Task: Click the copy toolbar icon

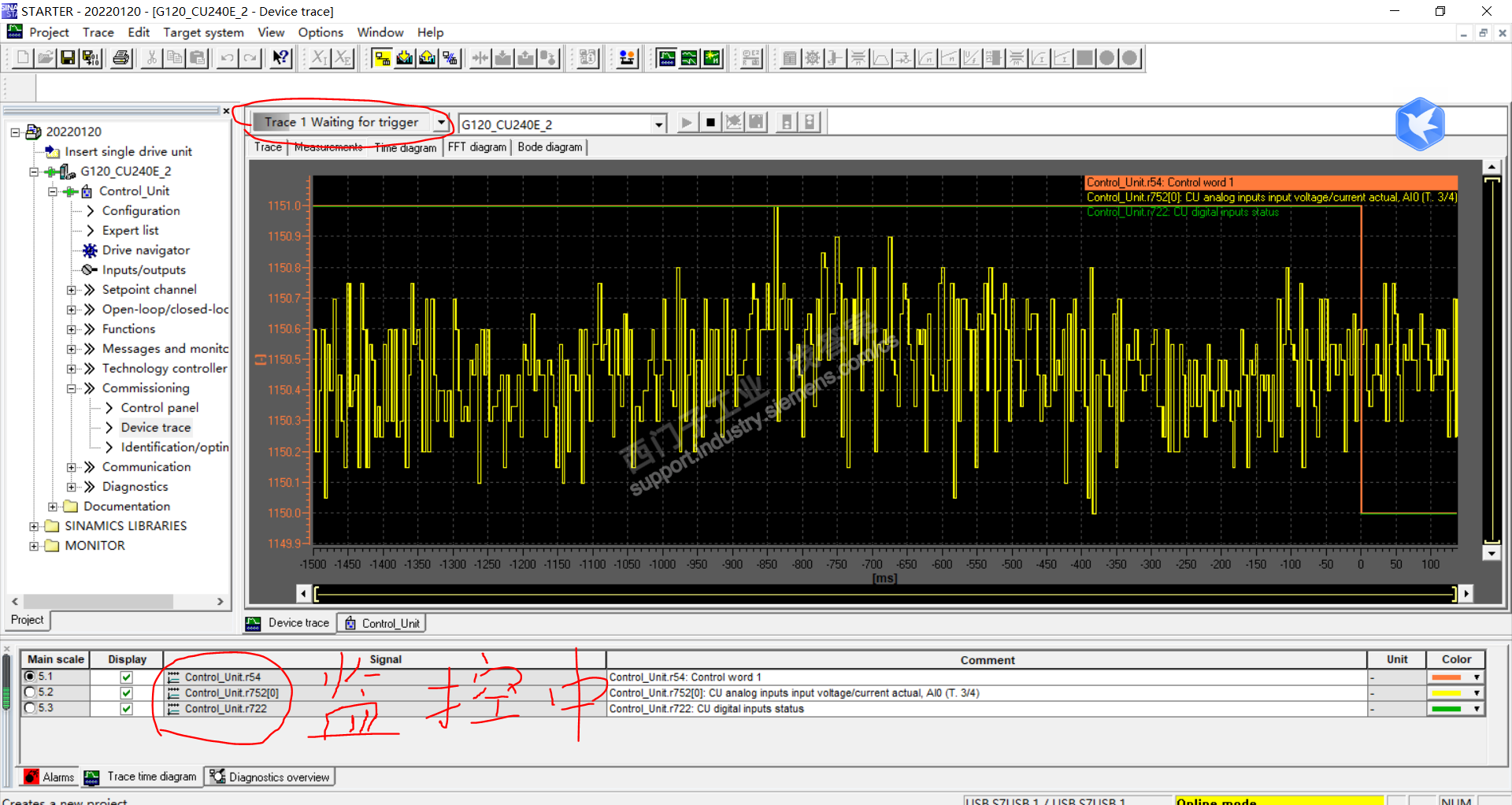Action: tap(174, 57)
